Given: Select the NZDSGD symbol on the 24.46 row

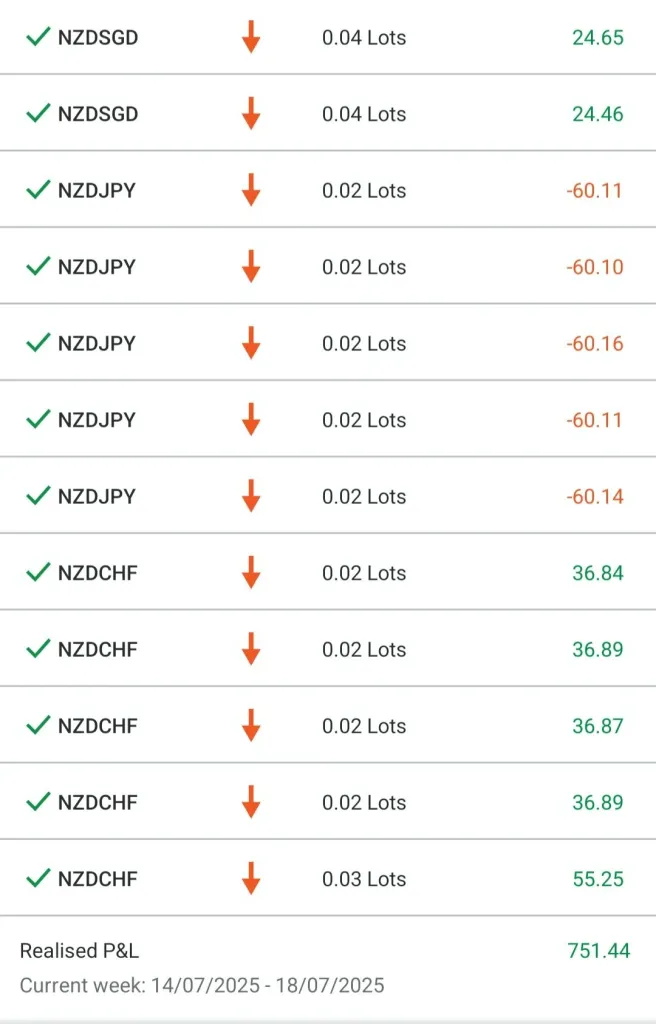Looking at the screenshot, I should click(x=98, y=114).
